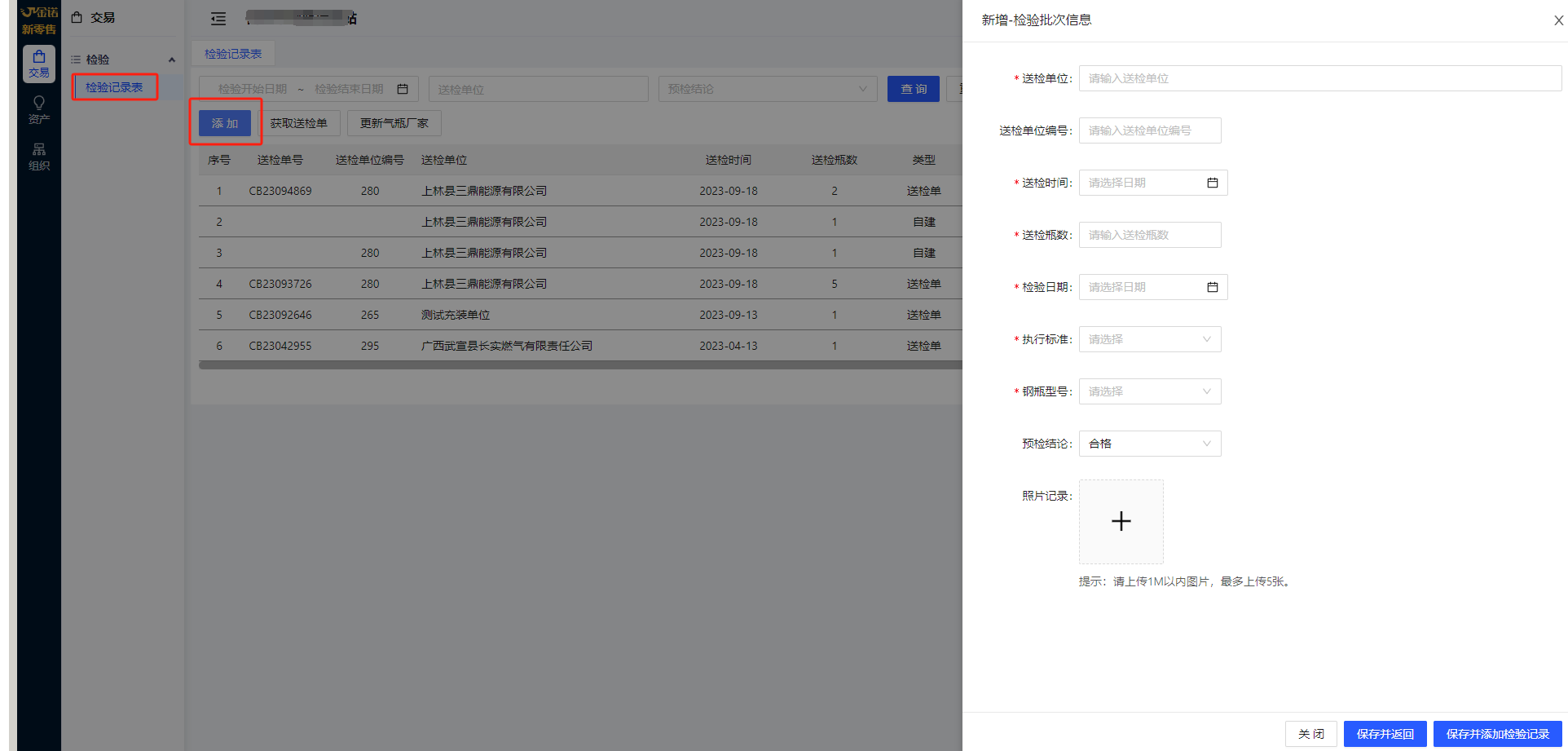The image size is (1568, 751).
Task: Click the 检验结束日期 filter field
Action: [349, 89]
